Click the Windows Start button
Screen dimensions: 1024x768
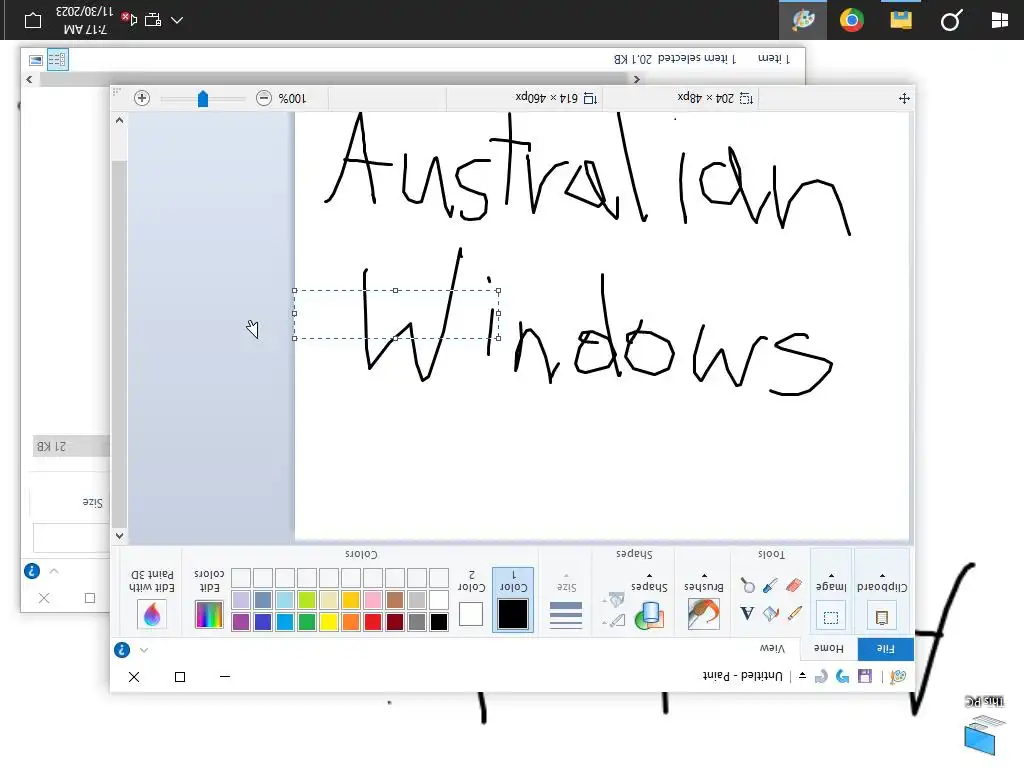point(999,20)
